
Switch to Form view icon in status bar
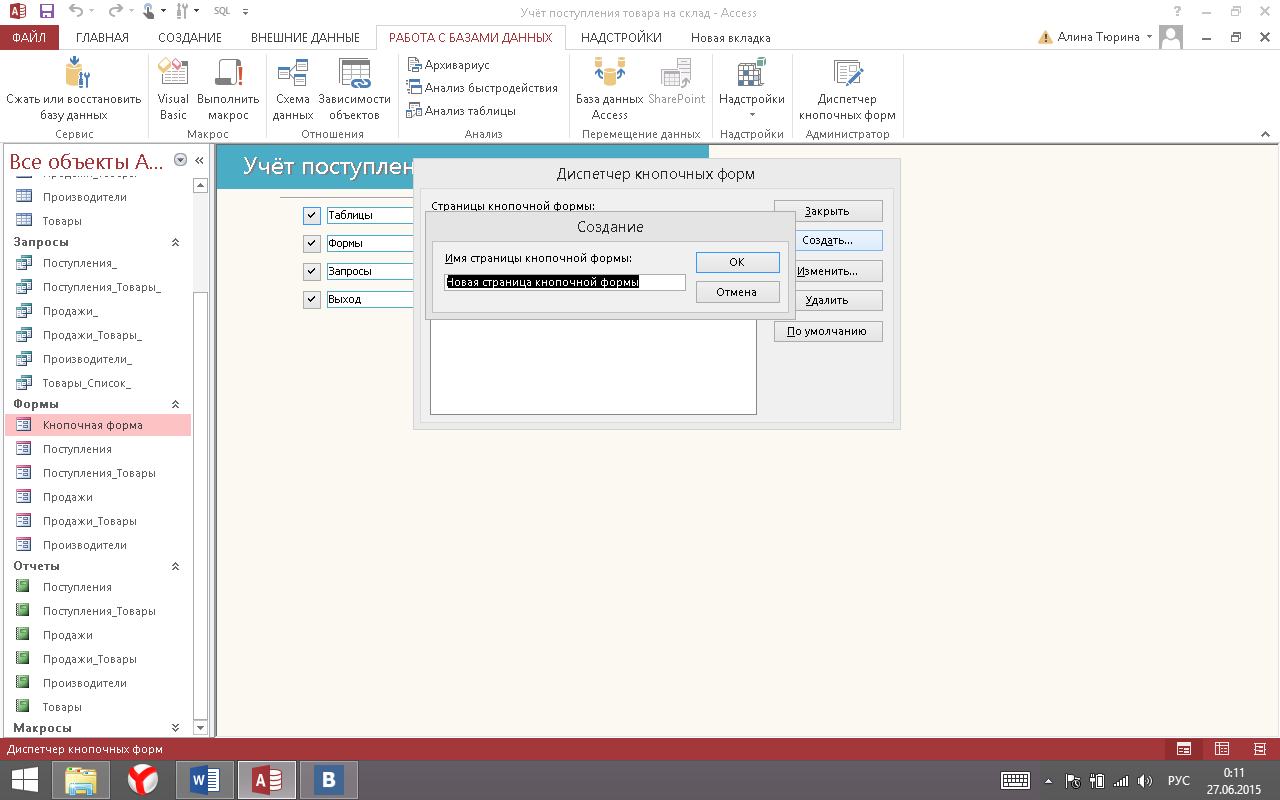pyautogui.click(x=1184, y=748)
